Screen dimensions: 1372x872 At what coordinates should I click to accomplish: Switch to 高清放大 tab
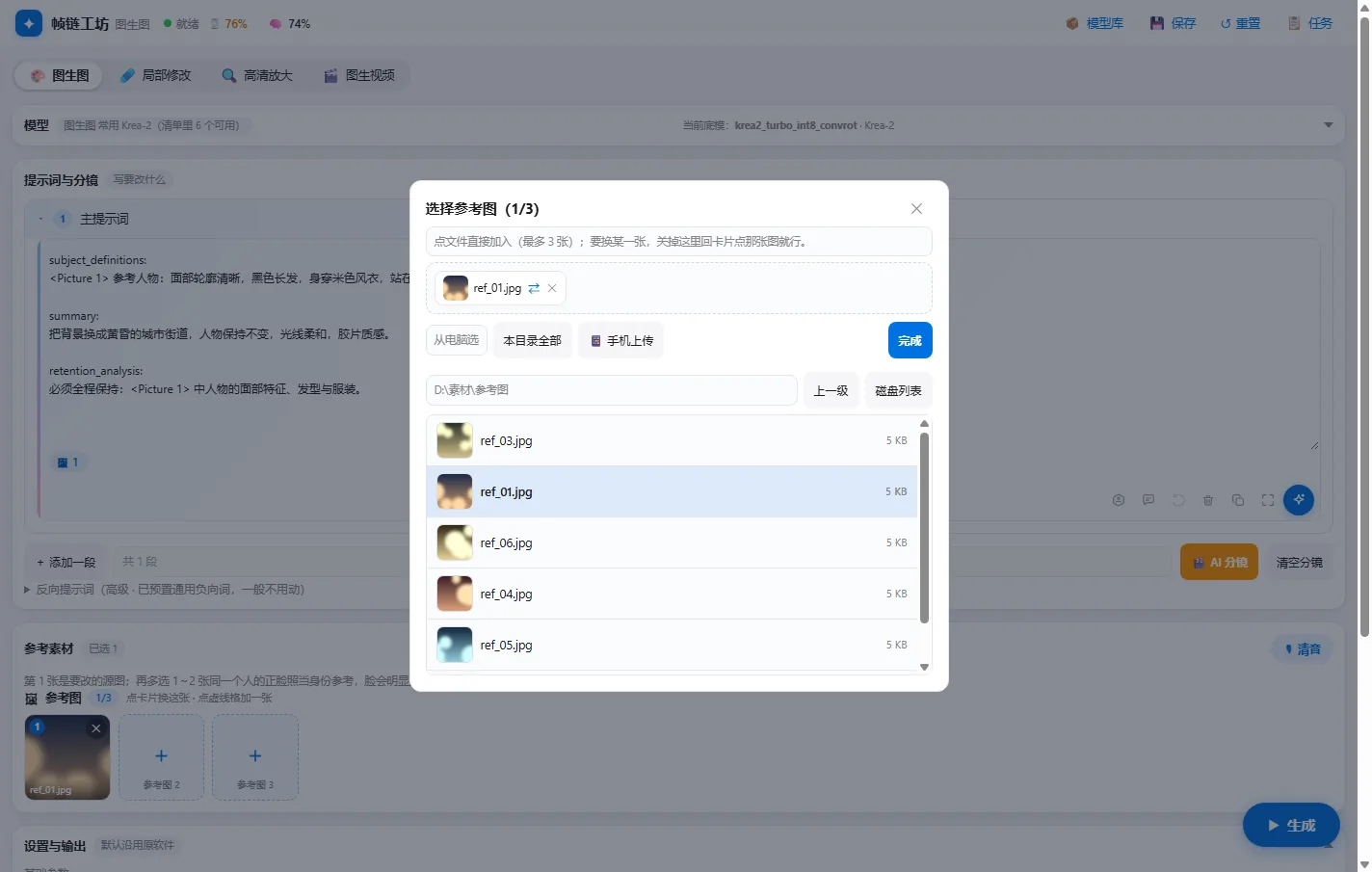tap(257, 75)
